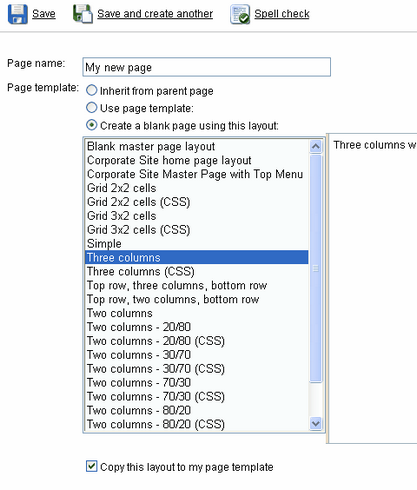Viewport: 417px width, 490px height.
Task: Open the Save link
Action: [44, 14]
